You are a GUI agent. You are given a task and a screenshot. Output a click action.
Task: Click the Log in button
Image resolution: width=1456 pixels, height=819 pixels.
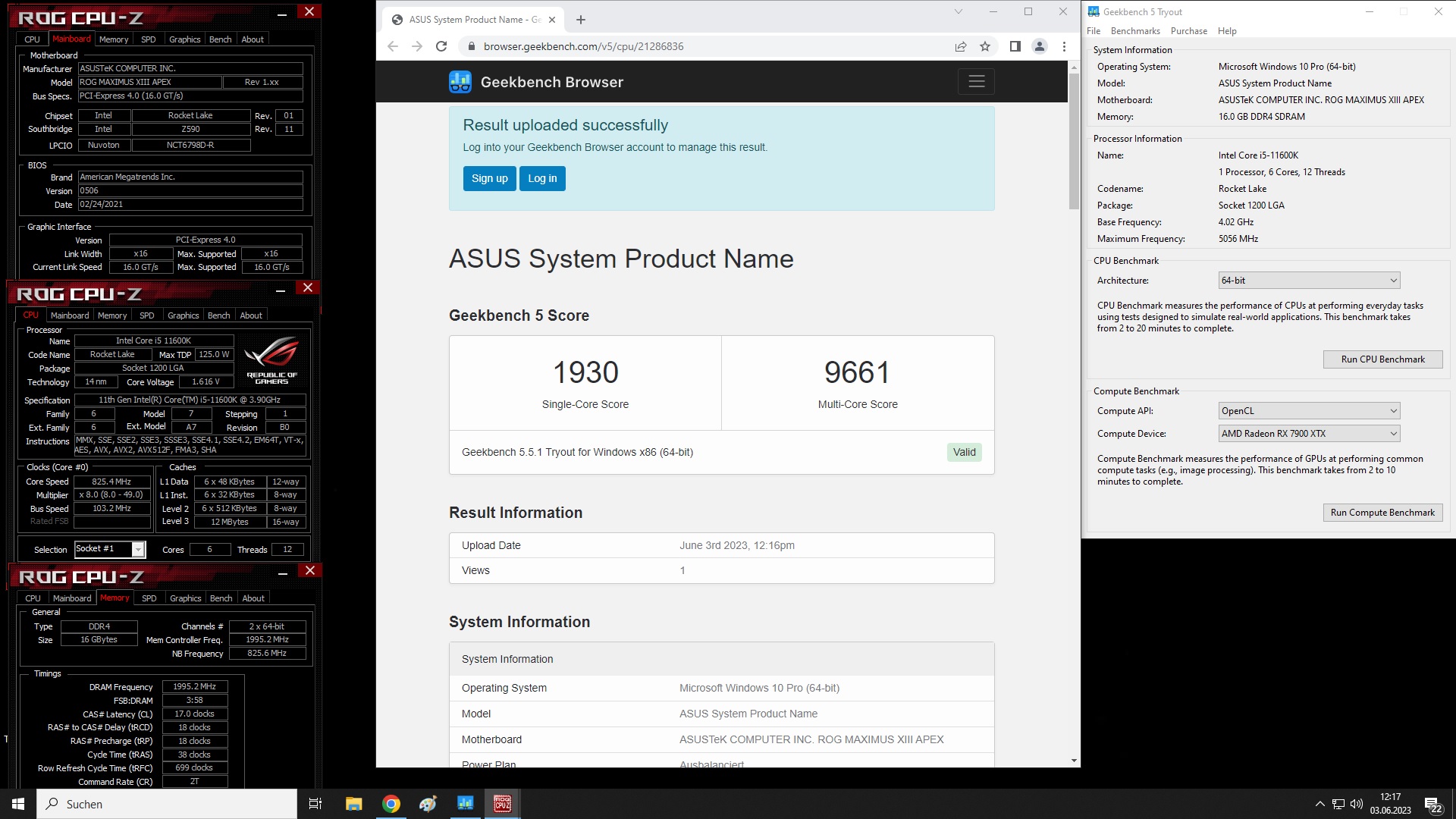tap(542, 178)
